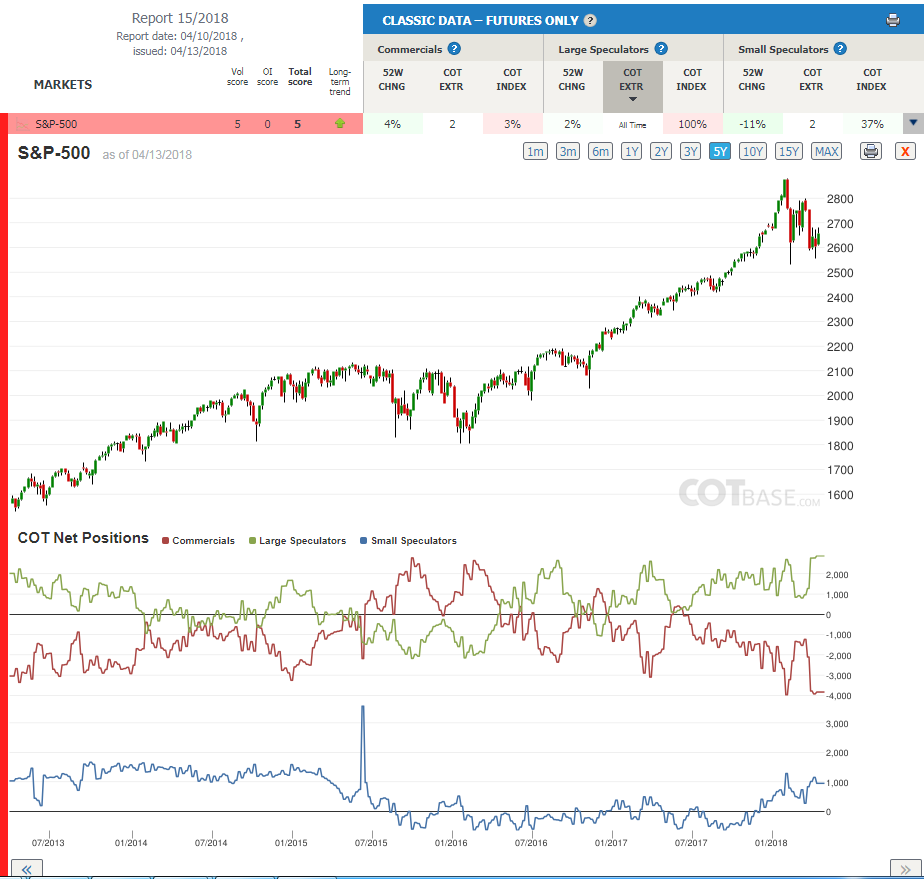Click the 'All Time' COT EXTR cell
Viewport: 924px width, 879px height.
click(x=632, y=124)
